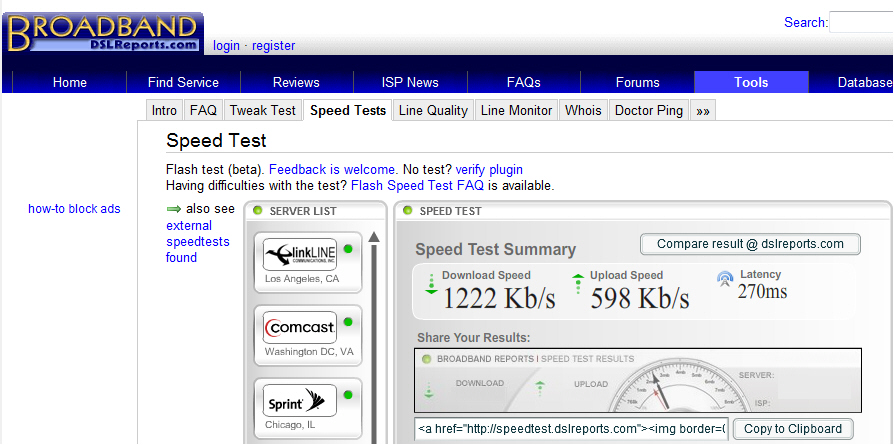This screenshot has width=894, height=445.
Task: Open the 'Feedback is welcome' link
Action: (333, 169)
